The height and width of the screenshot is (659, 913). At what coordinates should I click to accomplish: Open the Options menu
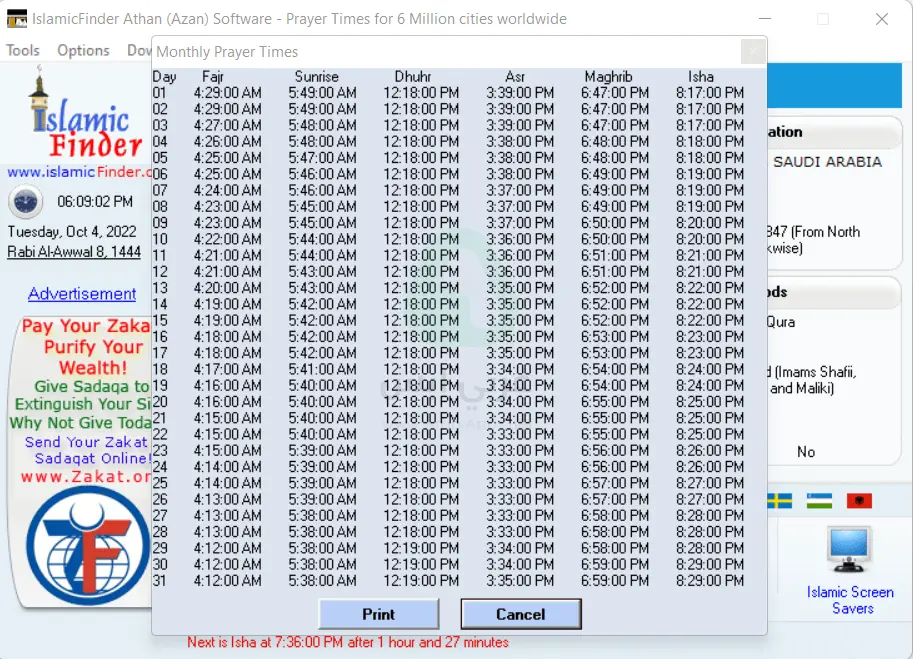[x=83, y=50]
